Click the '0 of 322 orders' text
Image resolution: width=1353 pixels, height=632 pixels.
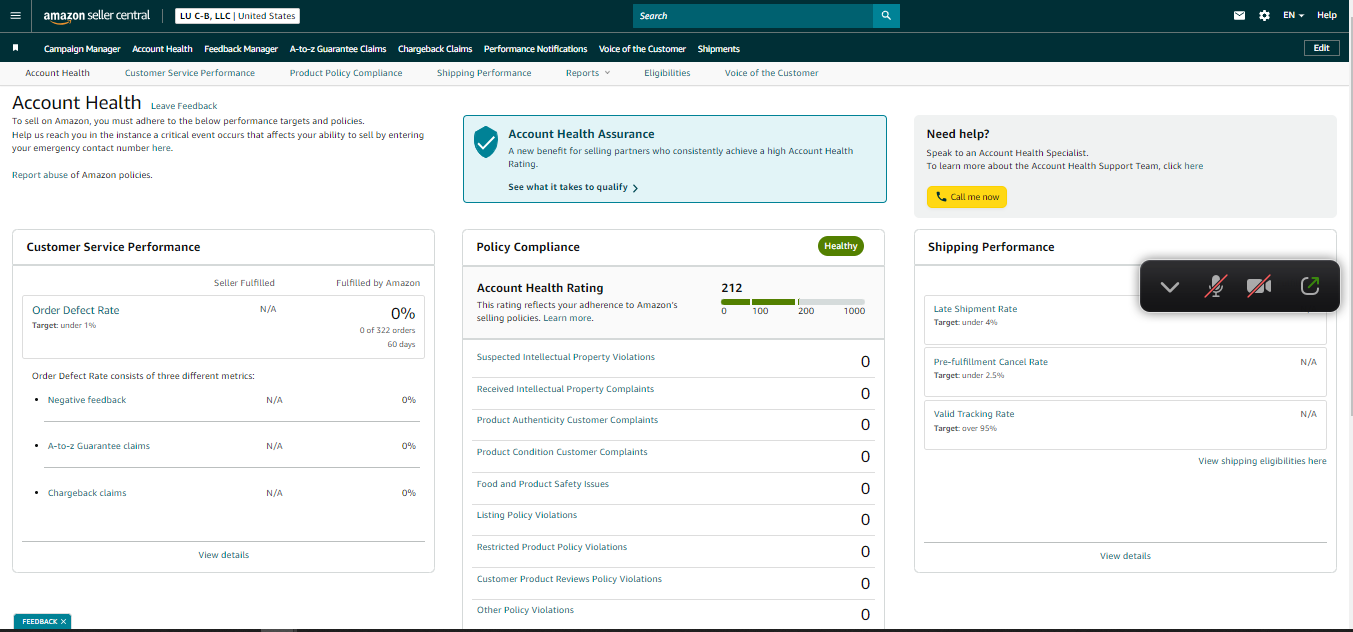(x=387, y=330)
